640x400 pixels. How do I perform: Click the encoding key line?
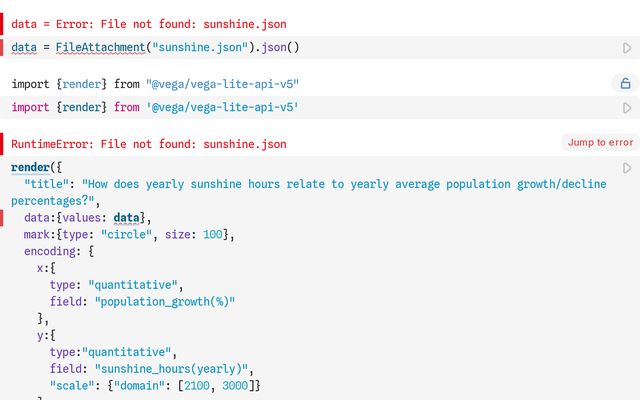[59, 251]
